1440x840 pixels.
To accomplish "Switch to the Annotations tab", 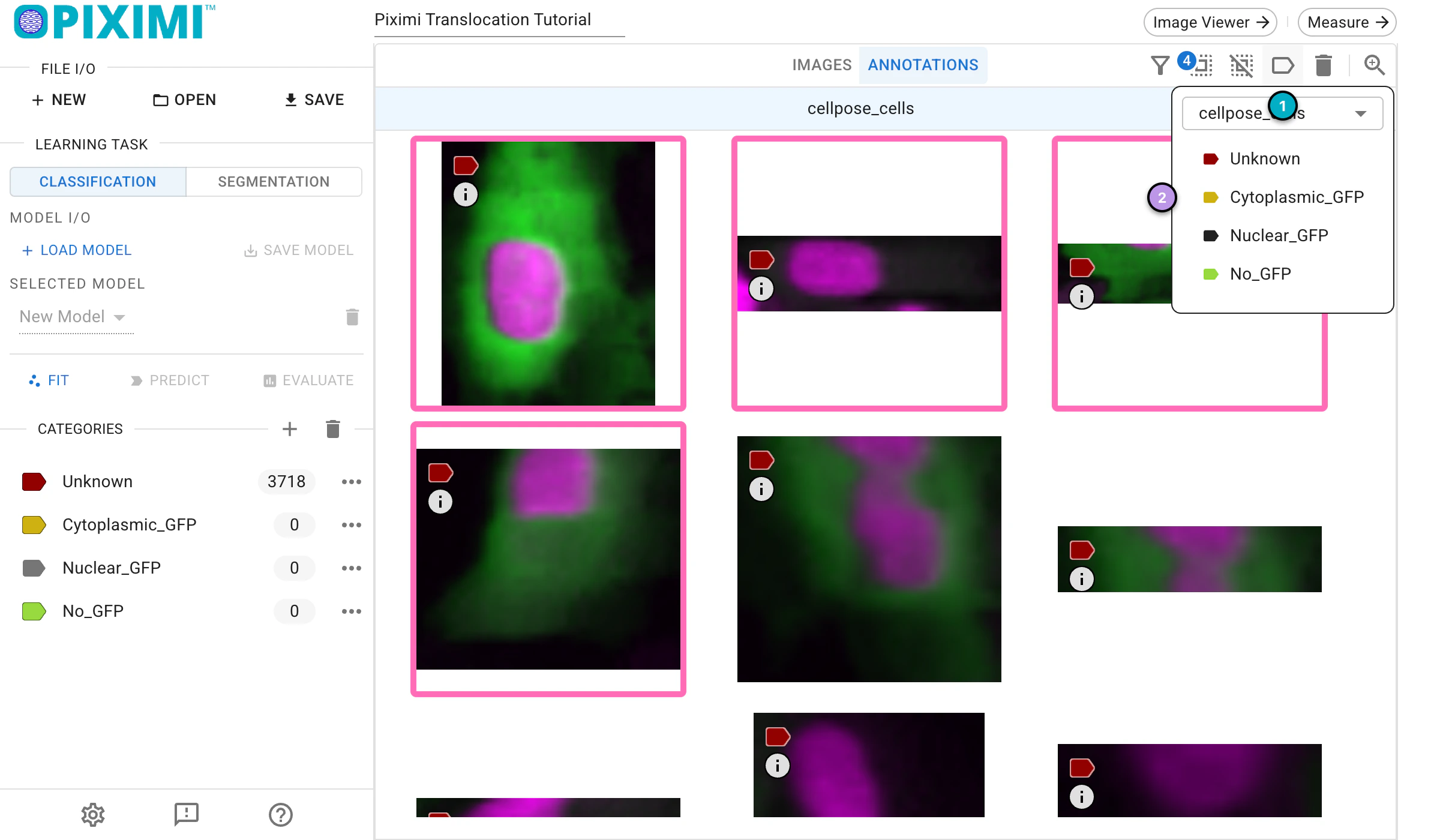I will point(923,65).
